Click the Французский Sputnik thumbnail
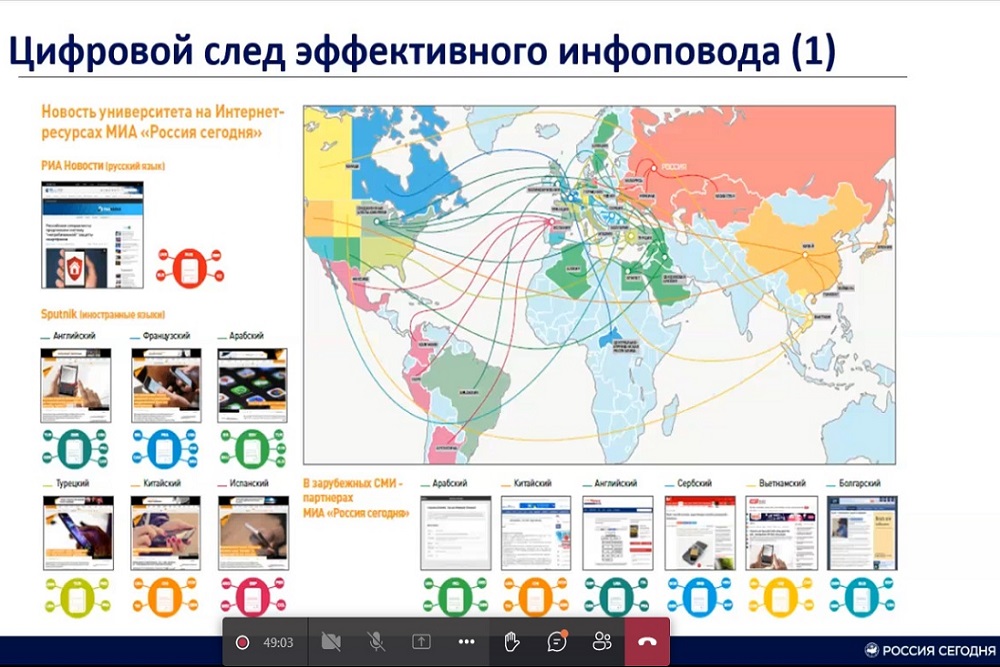Viewport: 1000px width, 667px height. (165, 385)
